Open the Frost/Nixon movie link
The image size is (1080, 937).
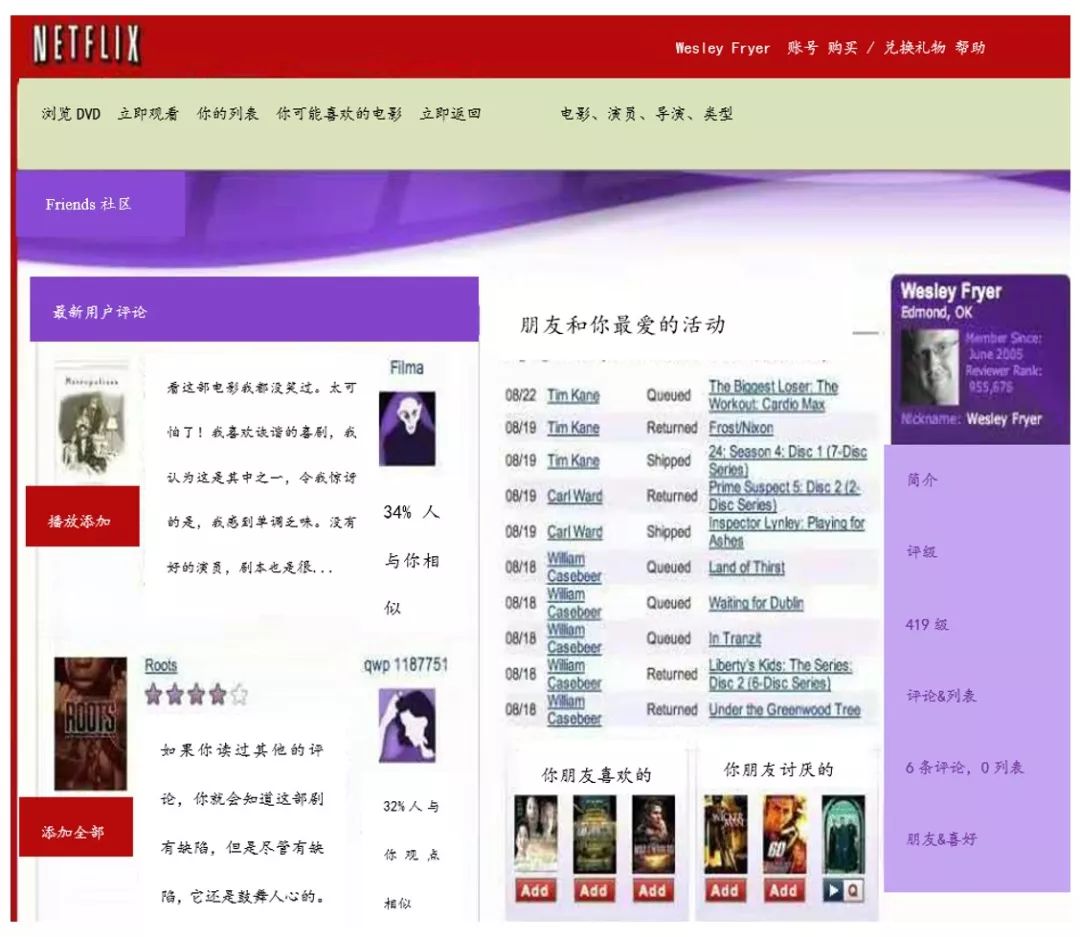(x=740, y=428)
